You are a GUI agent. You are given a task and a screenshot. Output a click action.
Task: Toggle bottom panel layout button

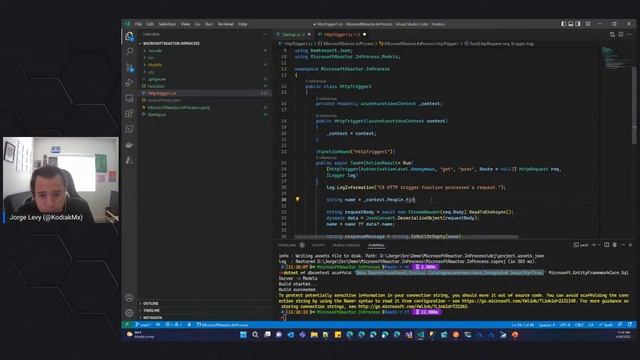pos(571,24)
